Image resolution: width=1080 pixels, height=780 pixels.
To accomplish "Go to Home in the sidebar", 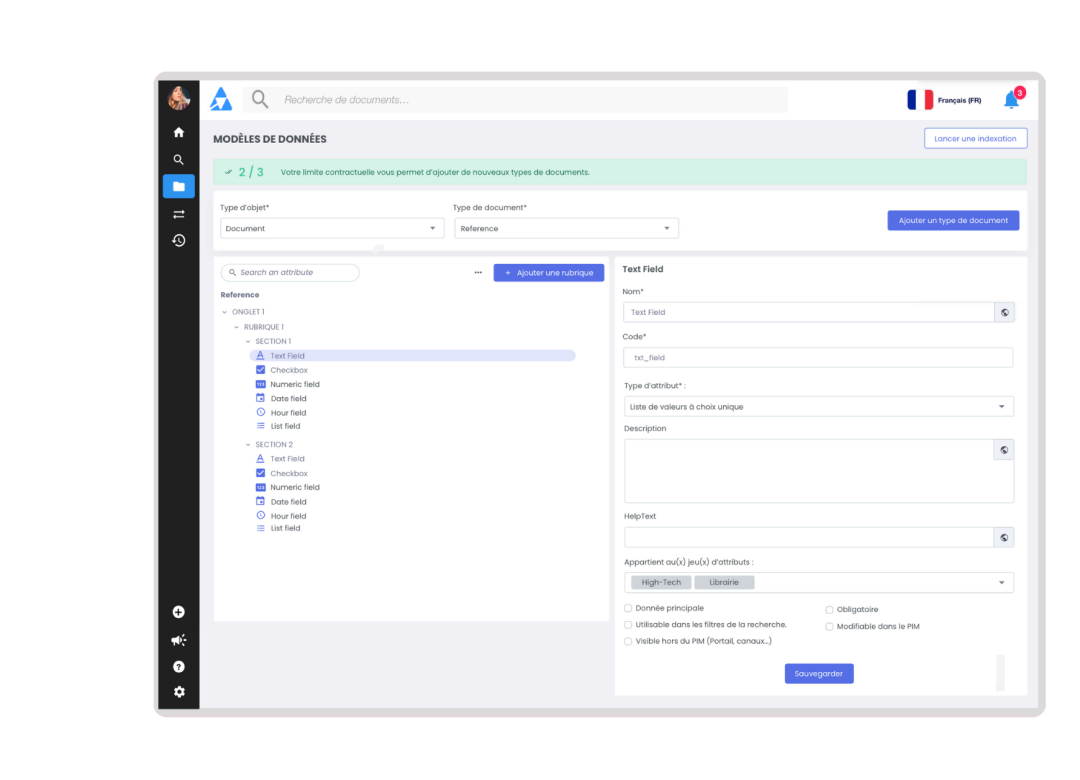I will tap(178, 132).
